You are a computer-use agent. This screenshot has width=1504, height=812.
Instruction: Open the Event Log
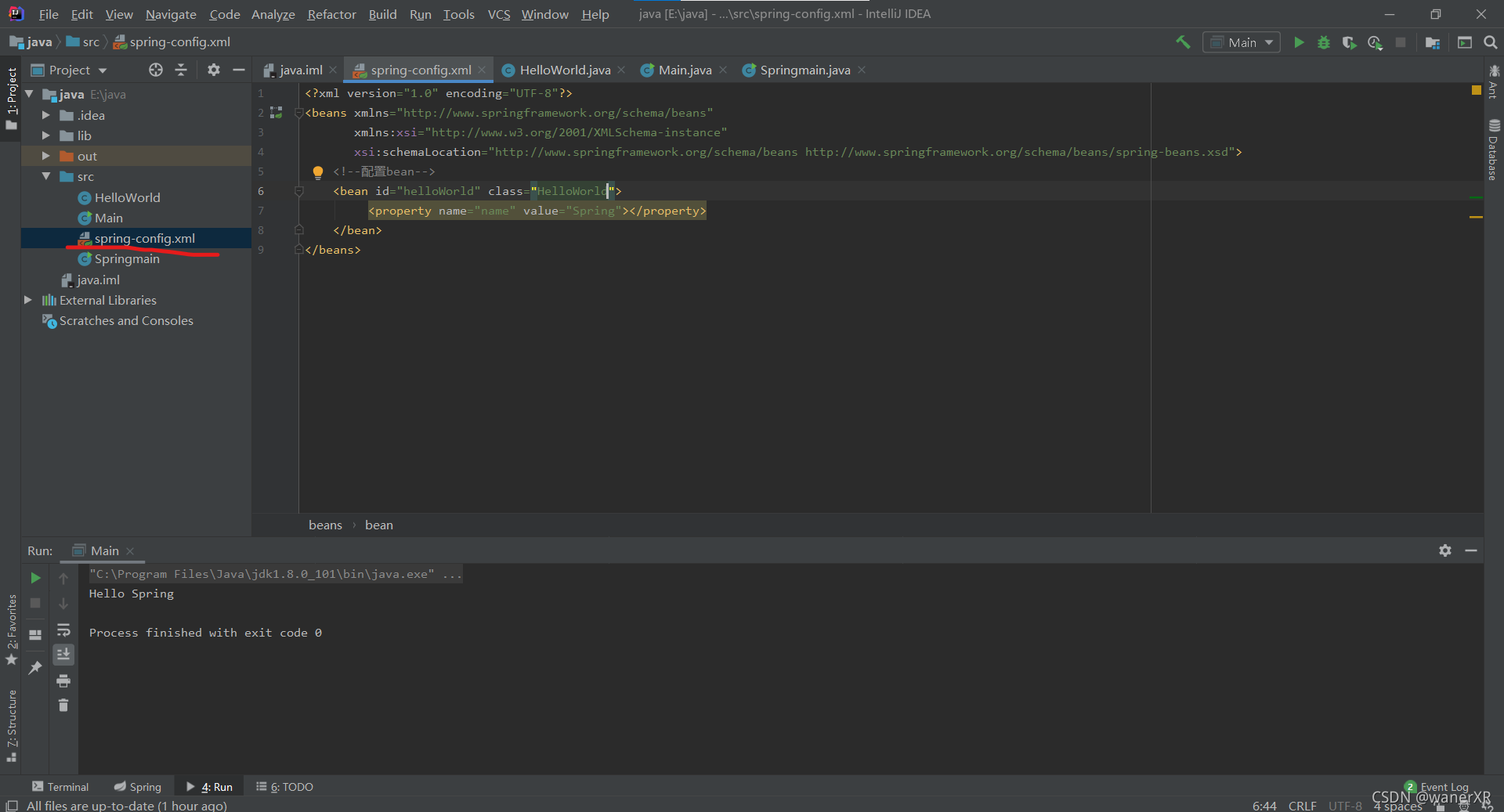[1437, 787]
